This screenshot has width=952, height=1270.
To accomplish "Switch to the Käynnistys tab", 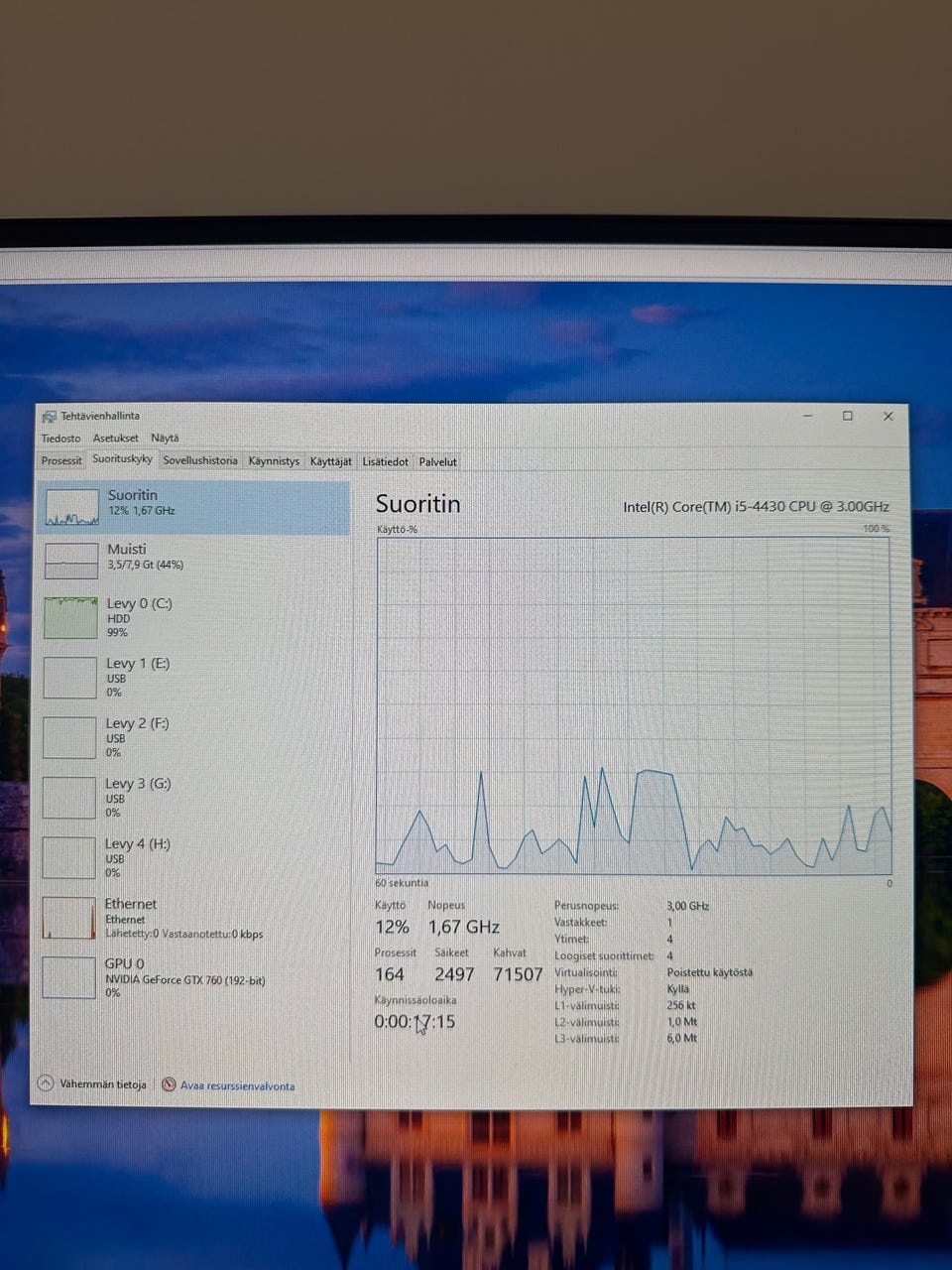I will coord(274,461).
